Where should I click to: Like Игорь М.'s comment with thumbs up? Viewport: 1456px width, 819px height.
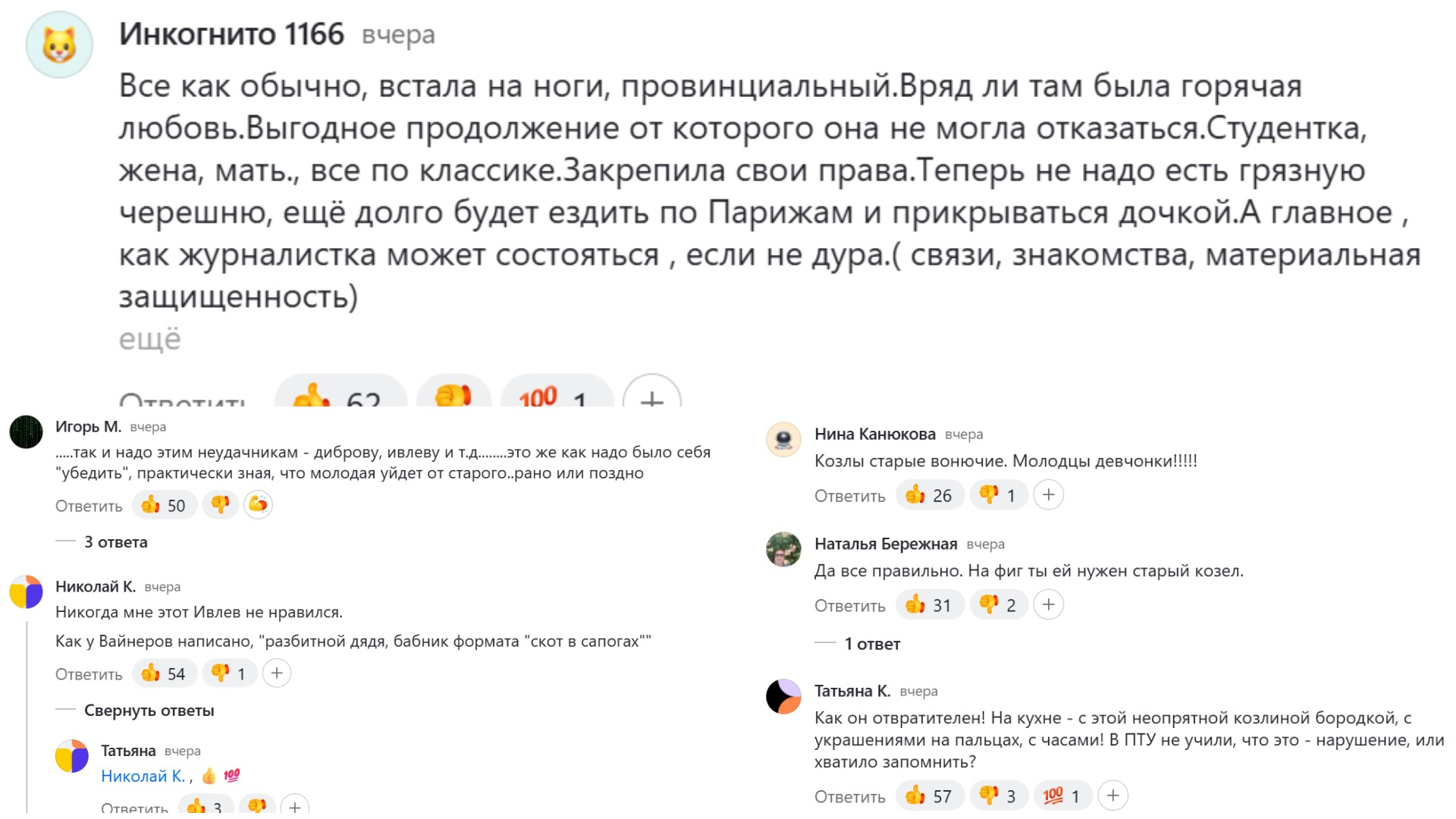165,505
